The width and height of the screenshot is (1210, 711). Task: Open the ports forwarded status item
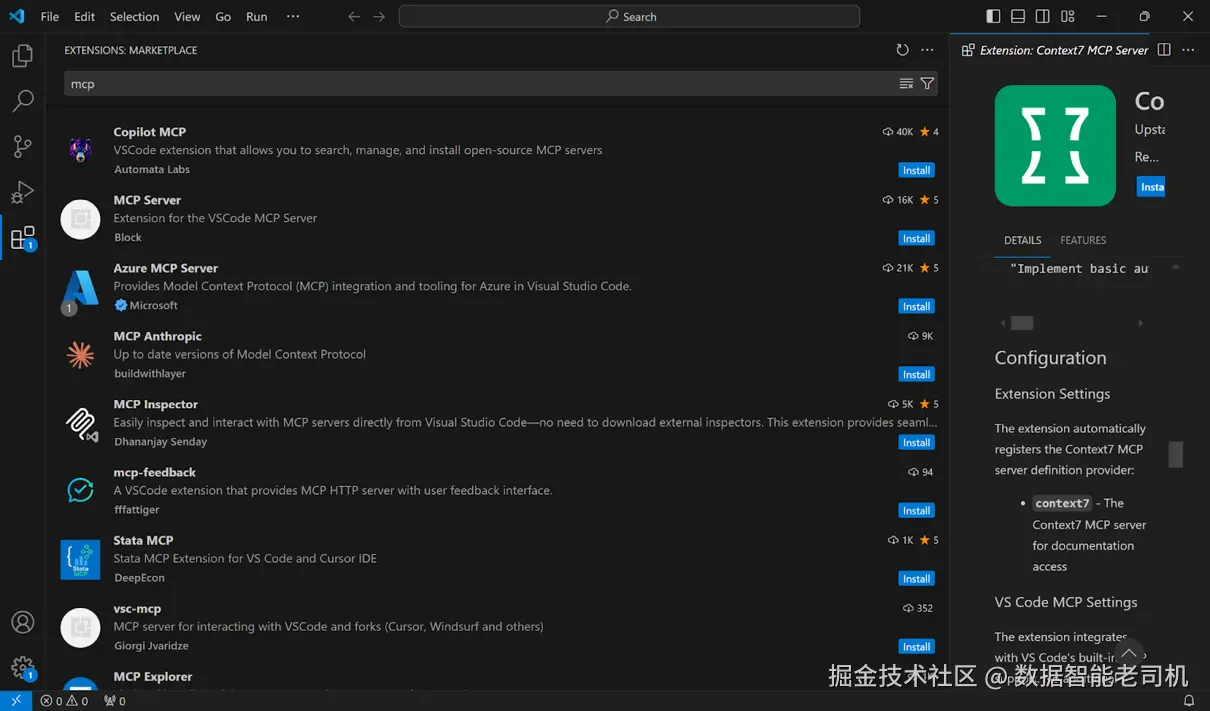(x=115, y=701)
